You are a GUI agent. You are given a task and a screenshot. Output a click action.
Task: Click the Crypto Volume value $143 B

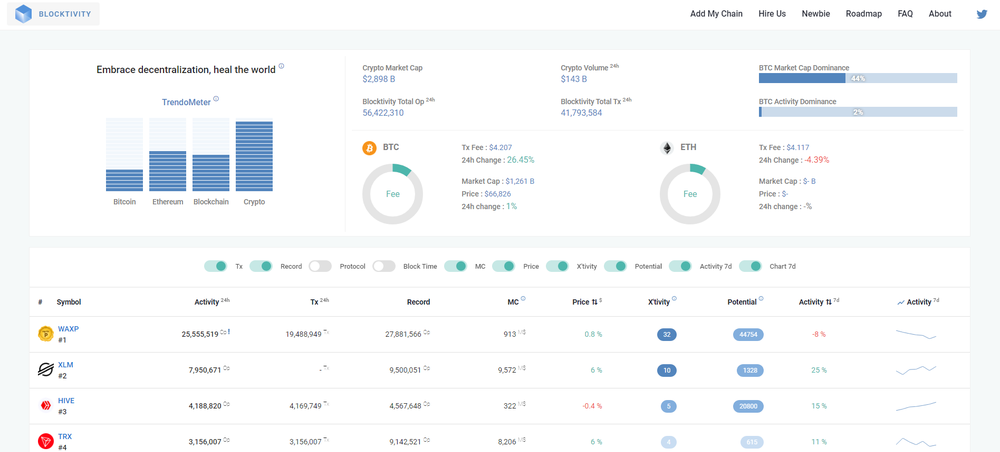coord(574,79)
